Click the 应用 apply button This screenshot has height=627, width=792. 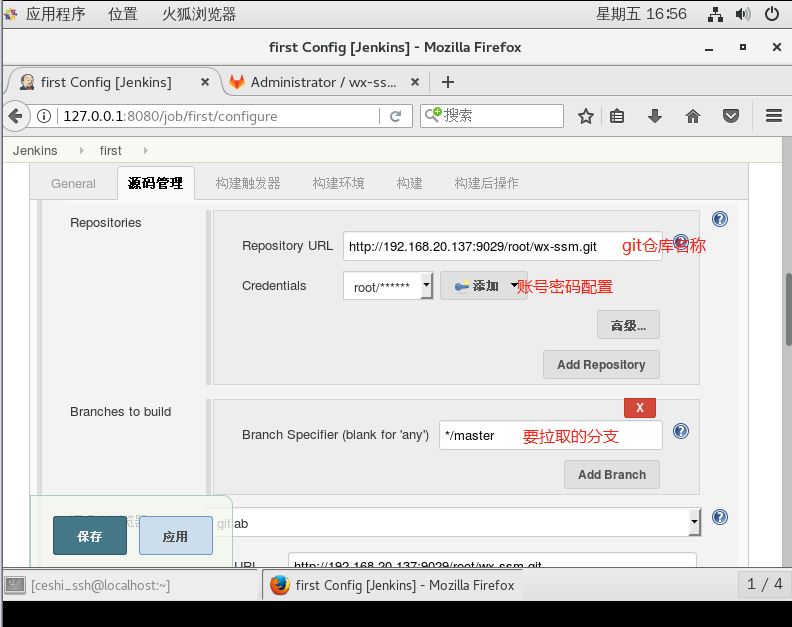[x=175, y=536]
